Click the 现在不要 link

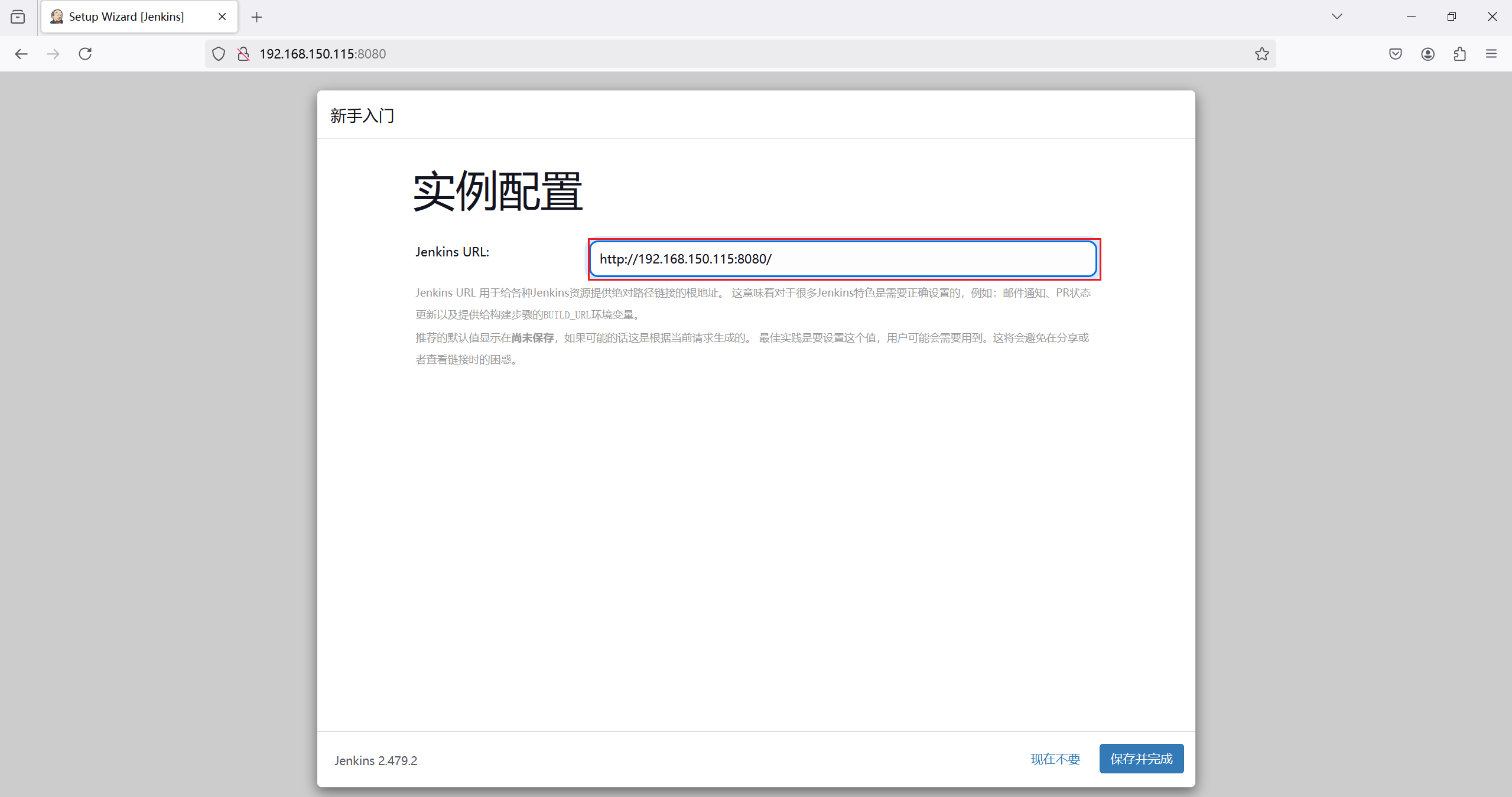pos(1055,759)
